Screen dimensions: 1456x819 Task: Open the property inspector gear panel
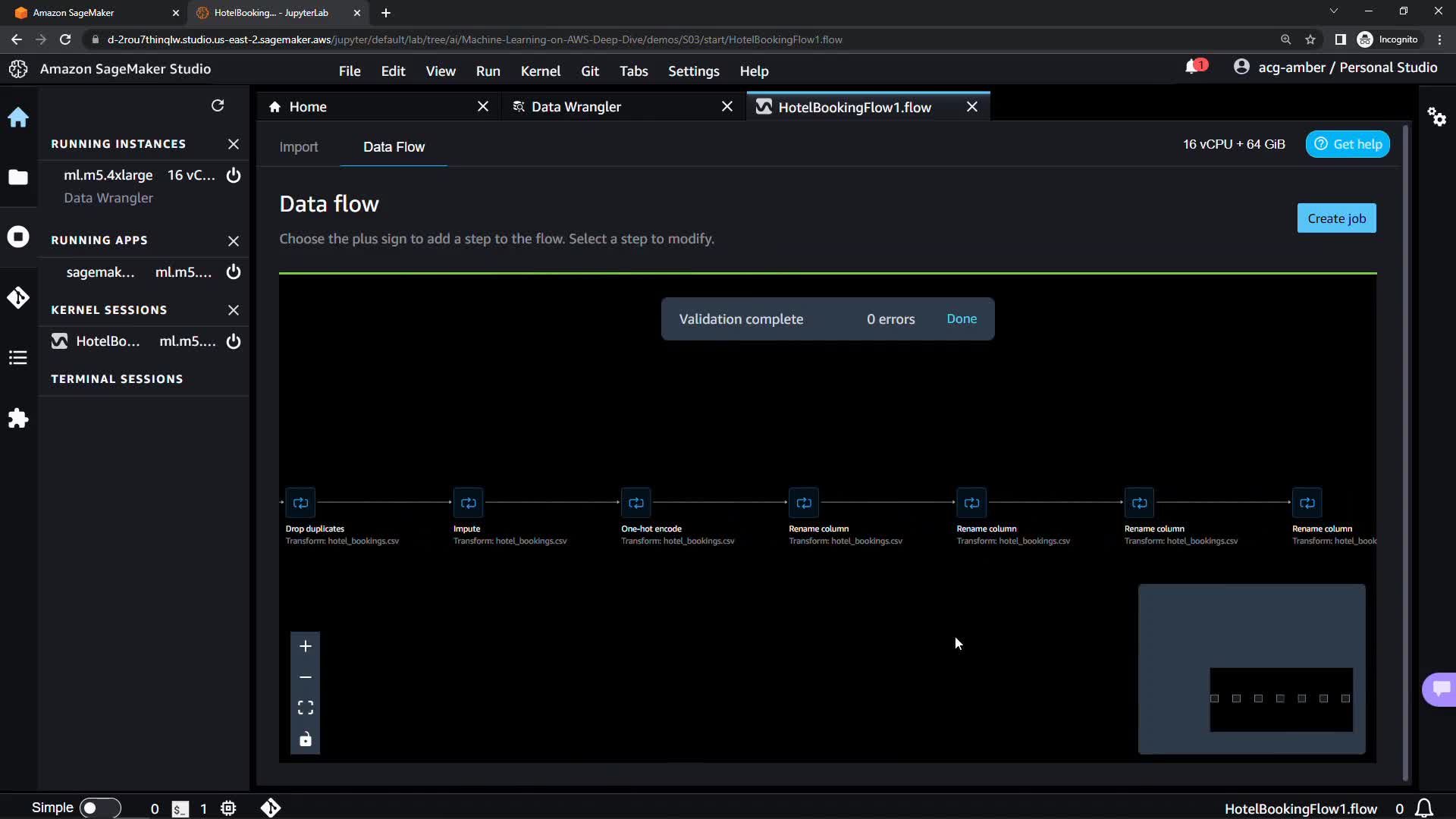pos(1437,117)
